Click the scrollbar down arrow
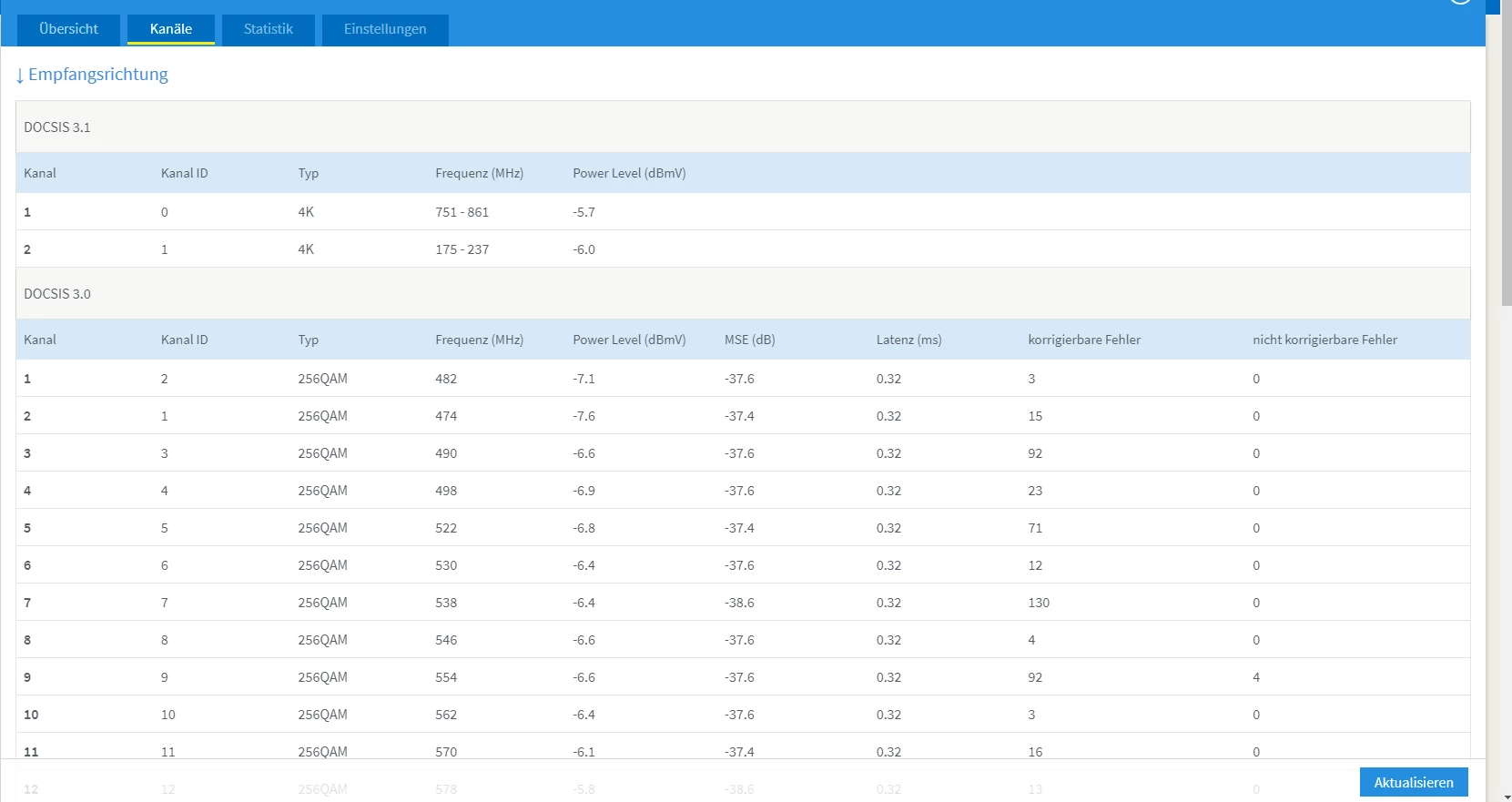This screenshot has width=1512, height=802. tap(1507, 797)
